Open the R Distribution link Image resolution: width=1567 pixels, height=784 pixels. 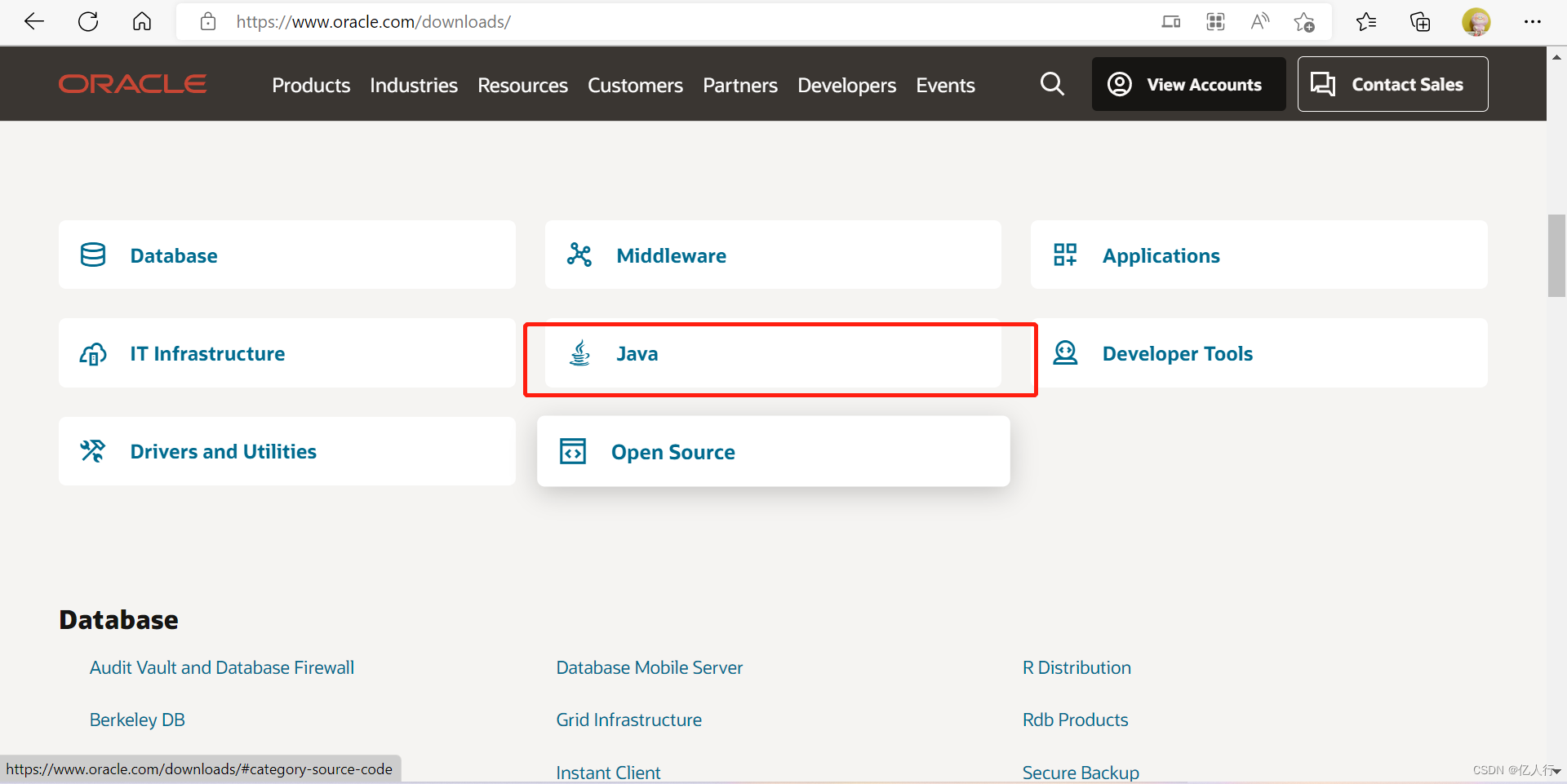(x=1076, y=667)
